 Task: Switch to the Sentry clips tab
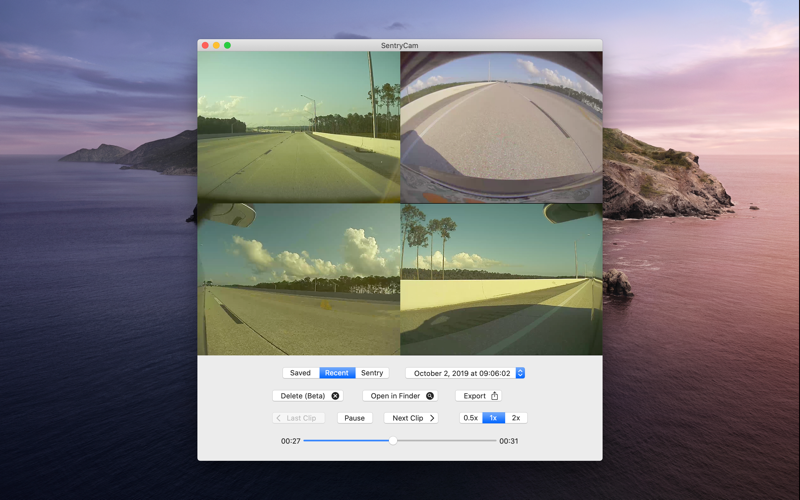pos(372,373)
